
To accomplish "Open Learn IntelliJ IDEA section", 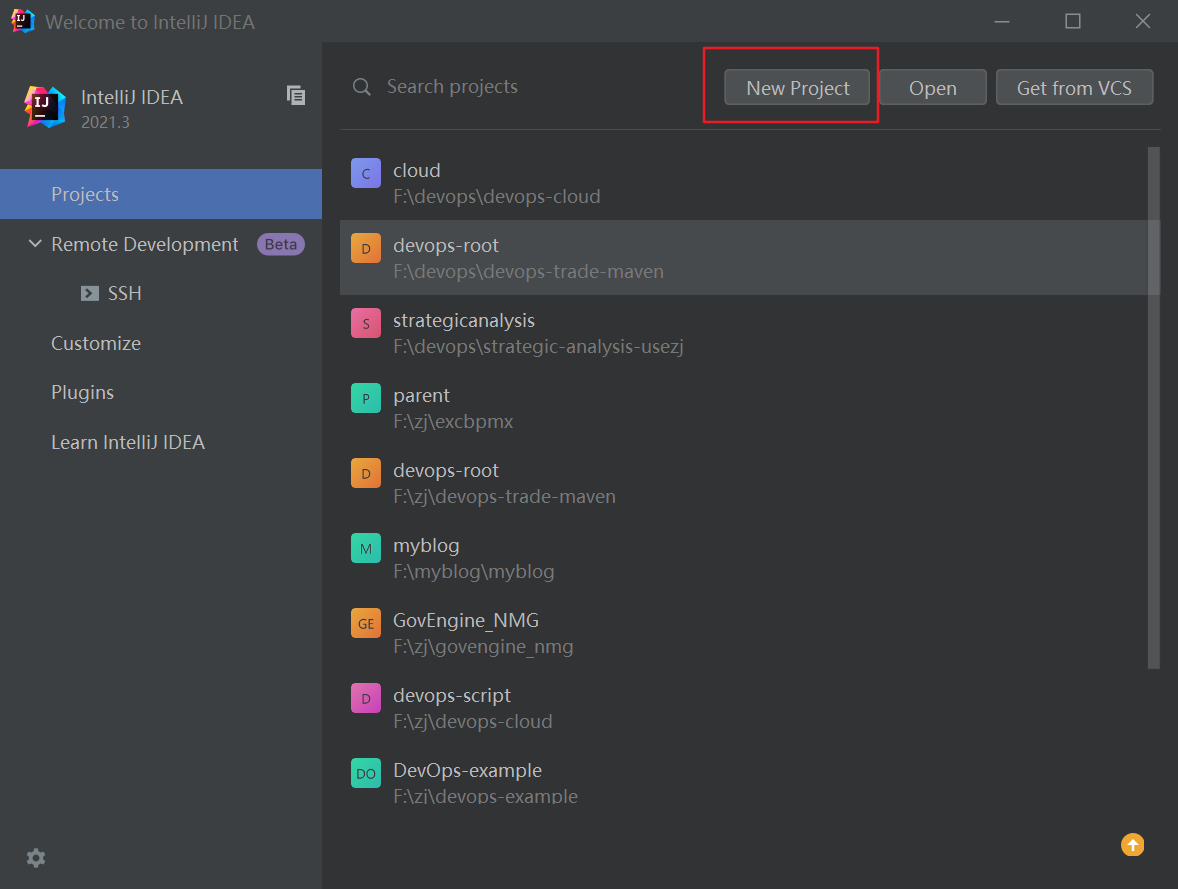I will tap(128, 442).
